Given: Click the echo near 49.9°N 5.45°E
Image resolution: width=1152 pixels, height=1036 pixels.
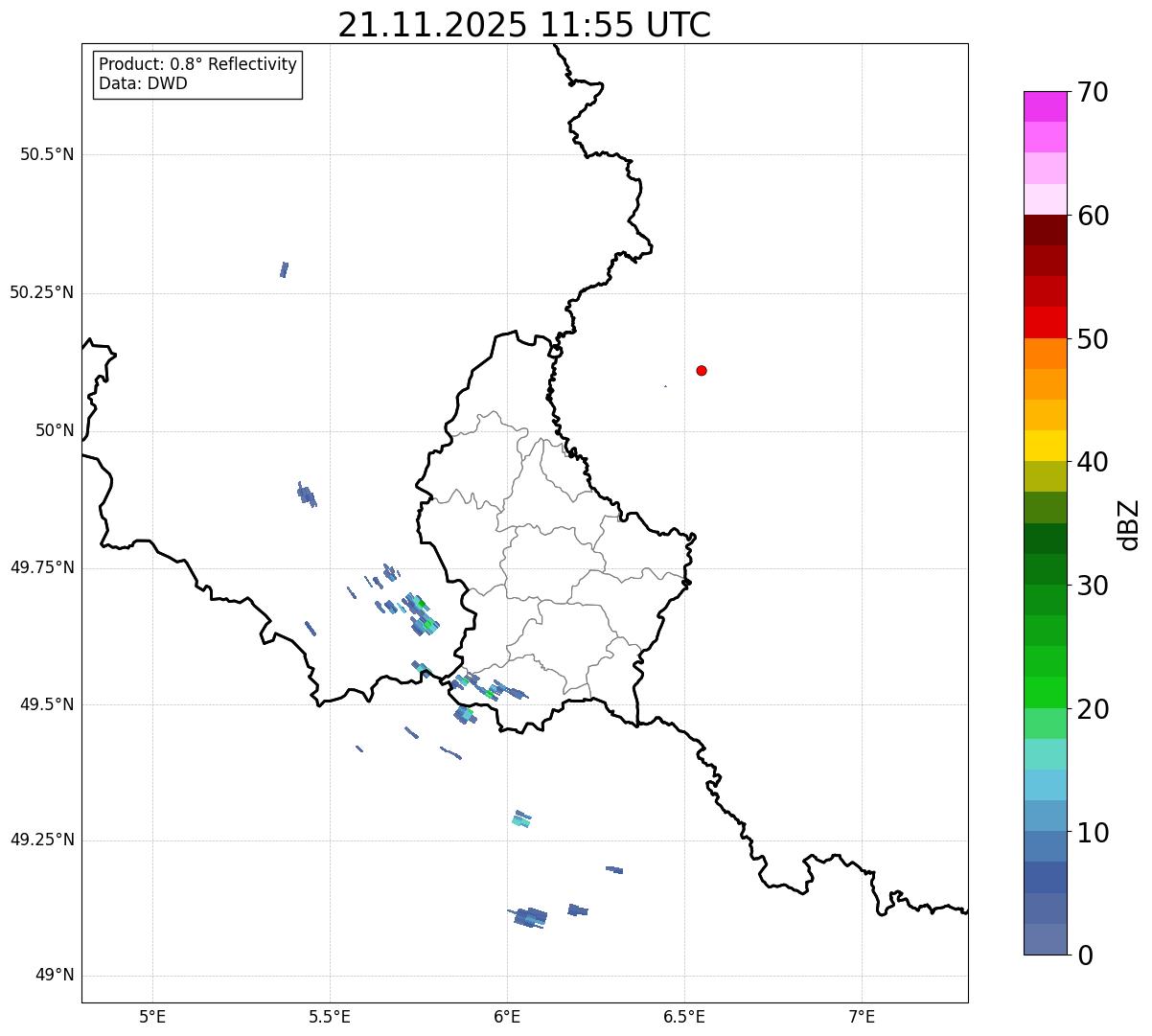Looking at the screenshot, I should (307, 495).
